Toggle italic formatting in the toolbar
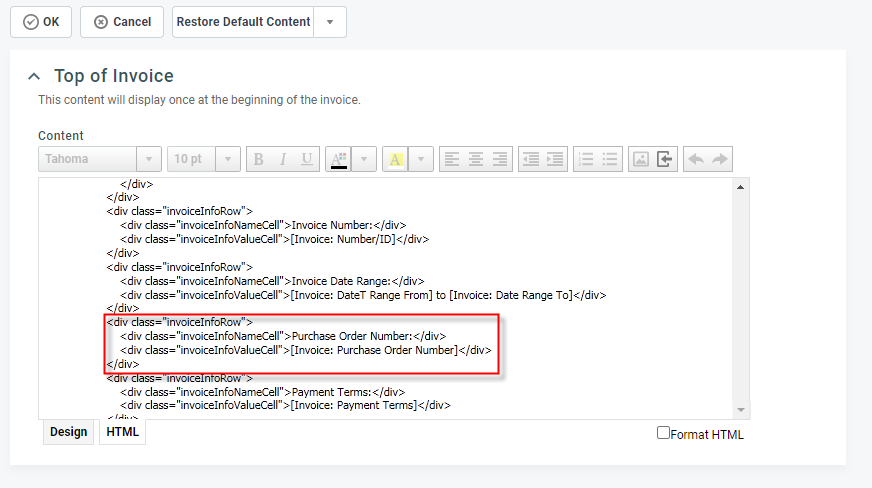The height and width of the screenshot is (488, 872). (283, 159)
